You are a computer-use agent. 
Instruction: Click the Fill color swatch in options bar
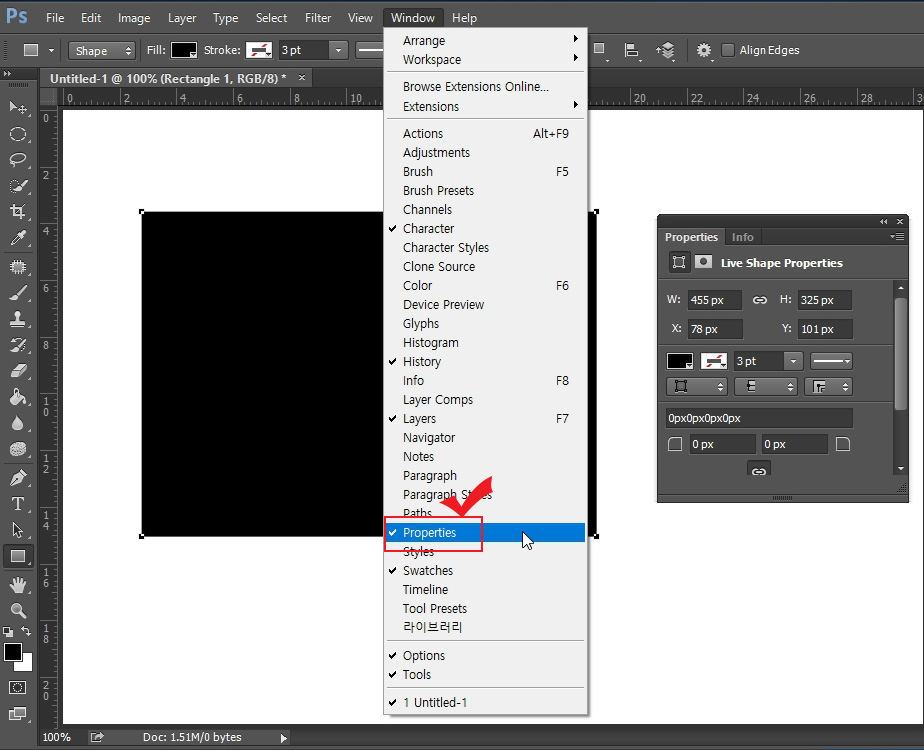(184, 50)
